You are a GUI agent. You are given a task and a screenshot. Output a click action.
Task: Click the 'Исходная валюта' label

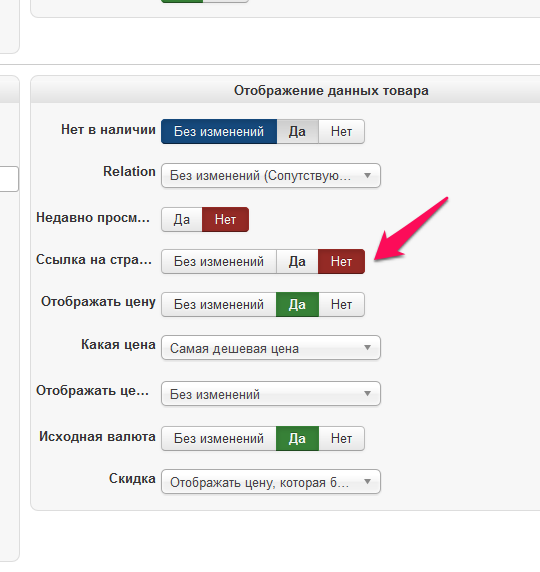97,437
